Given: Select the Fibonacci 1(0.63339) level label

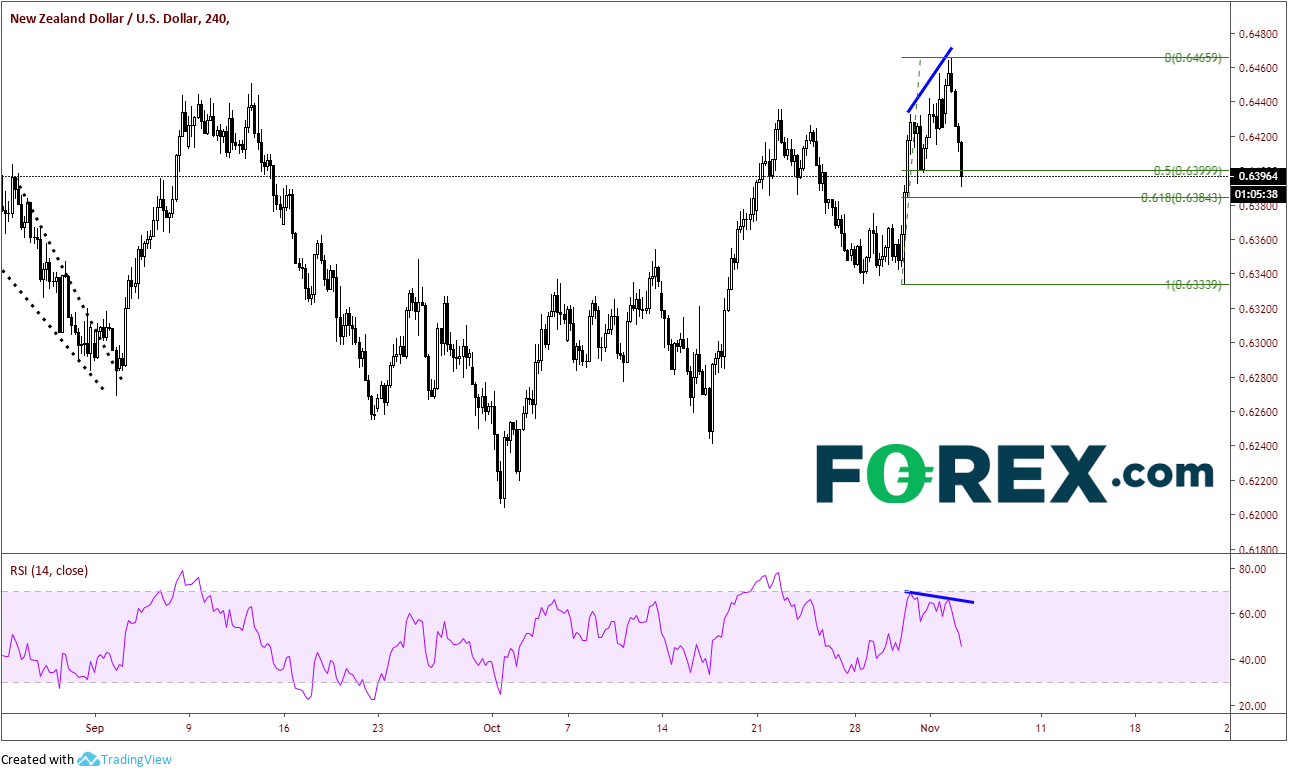Looking at the screenshot, I should (1195, 285).
